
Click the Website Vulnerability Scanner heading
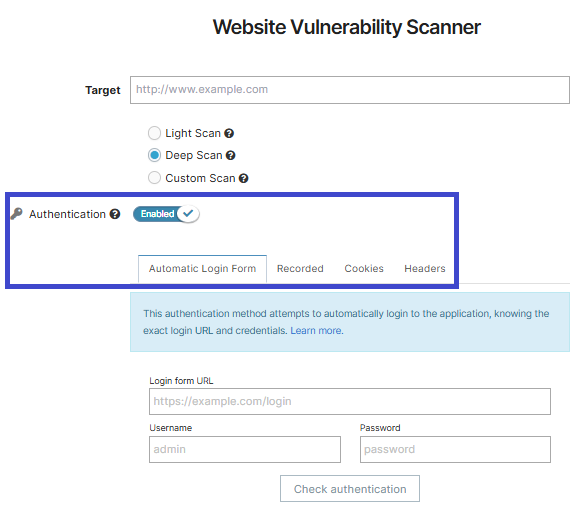(347, 27)
